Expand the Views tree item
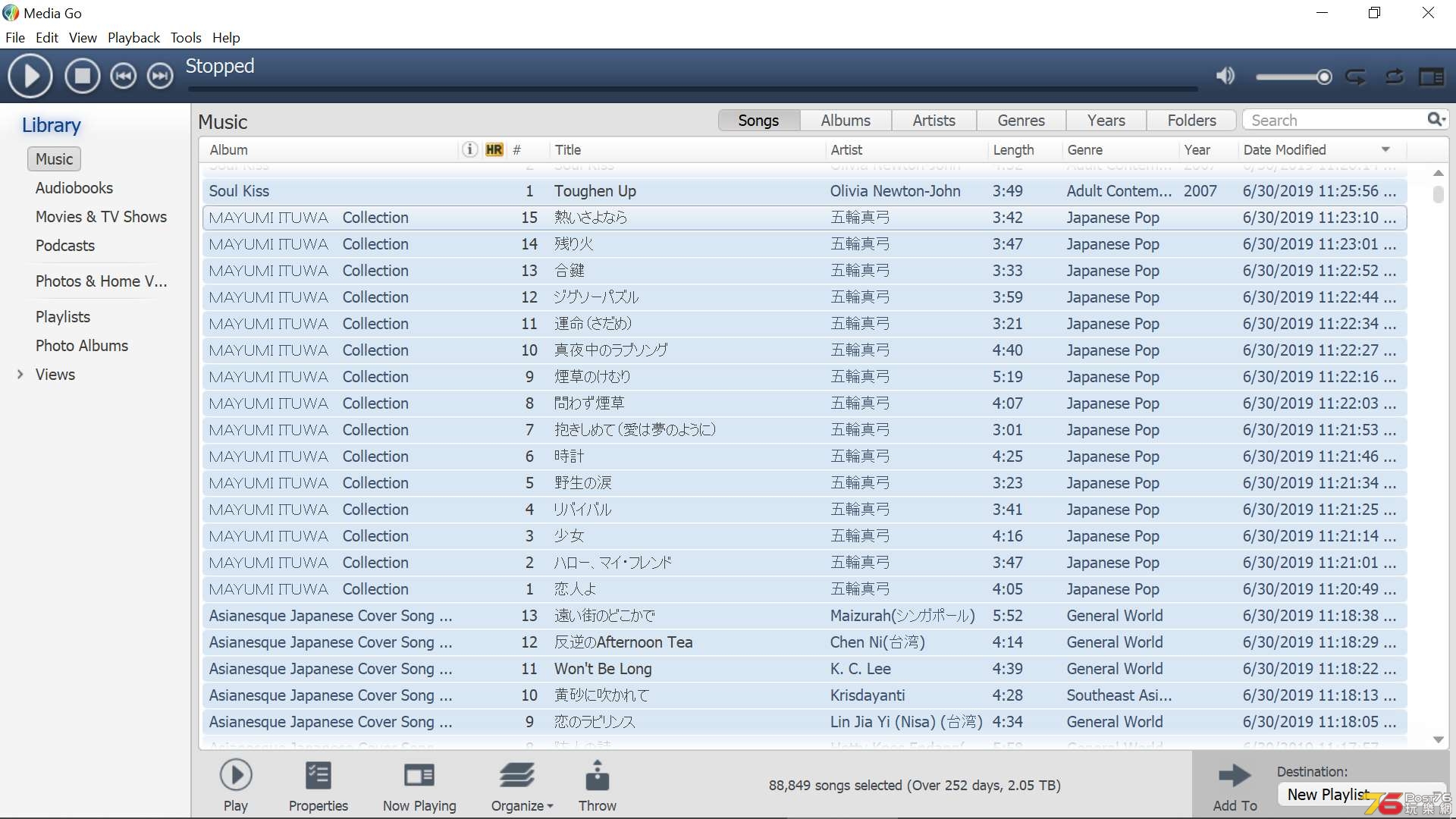The height and width of the screenshot is (819, 1456). [x=20, y=374]
